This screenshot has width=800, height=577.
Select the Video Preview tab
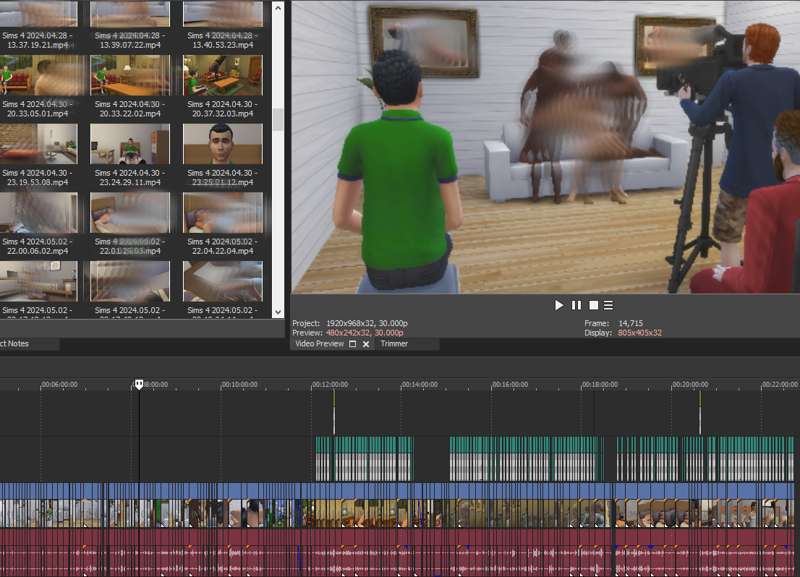point(319,344)
